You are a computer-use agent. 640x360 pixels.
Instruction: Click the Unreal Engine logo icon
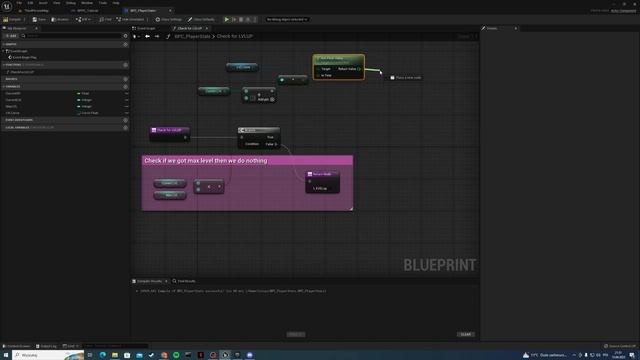tap(7, 6)
